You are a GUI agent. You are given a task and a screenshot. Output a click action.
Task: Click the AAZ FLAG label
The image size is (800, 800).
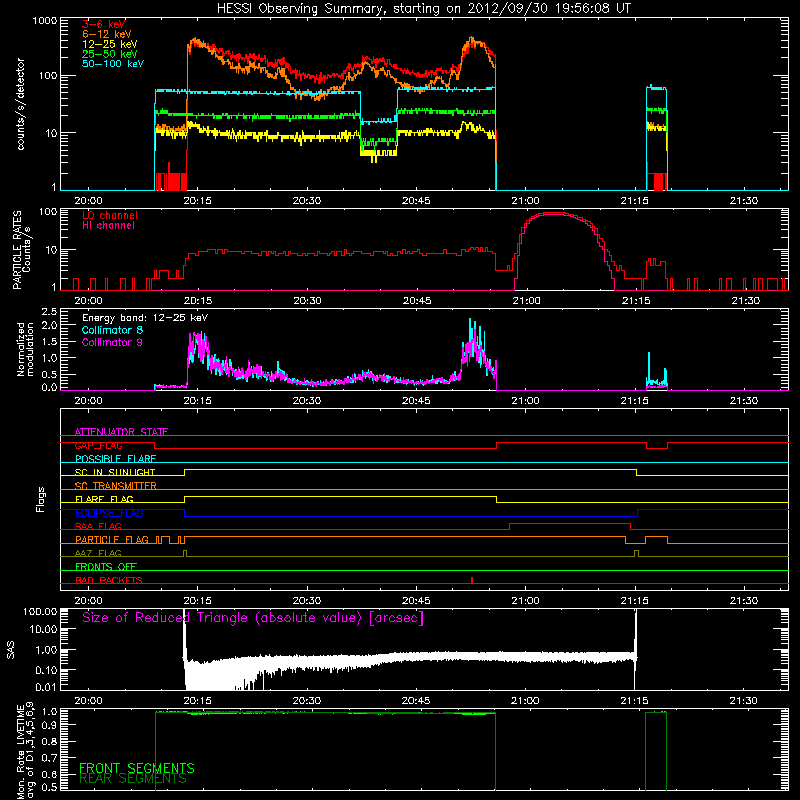click(x=98, y=553)
